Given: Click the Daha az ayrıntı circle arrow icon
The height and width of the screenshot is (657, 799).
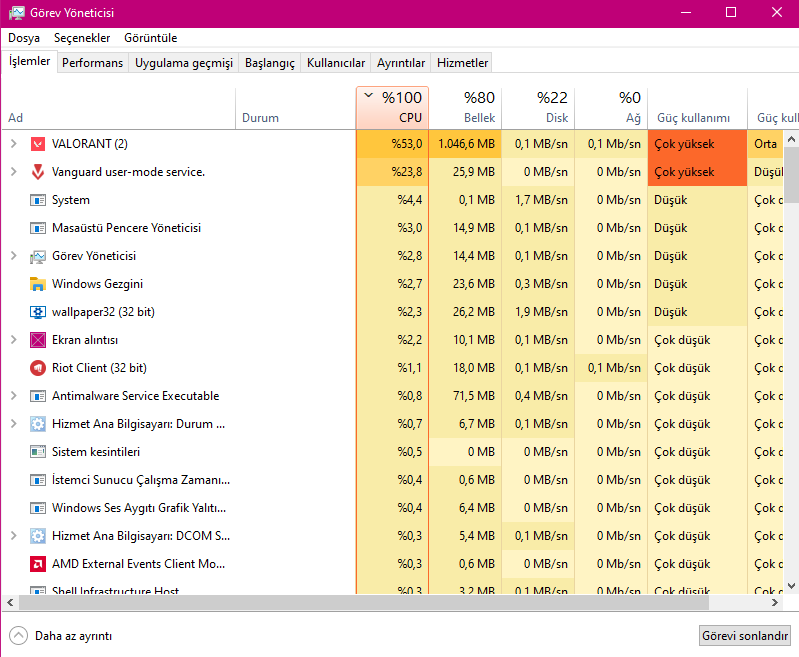Looking at the screenshot, I should (18, 636).
